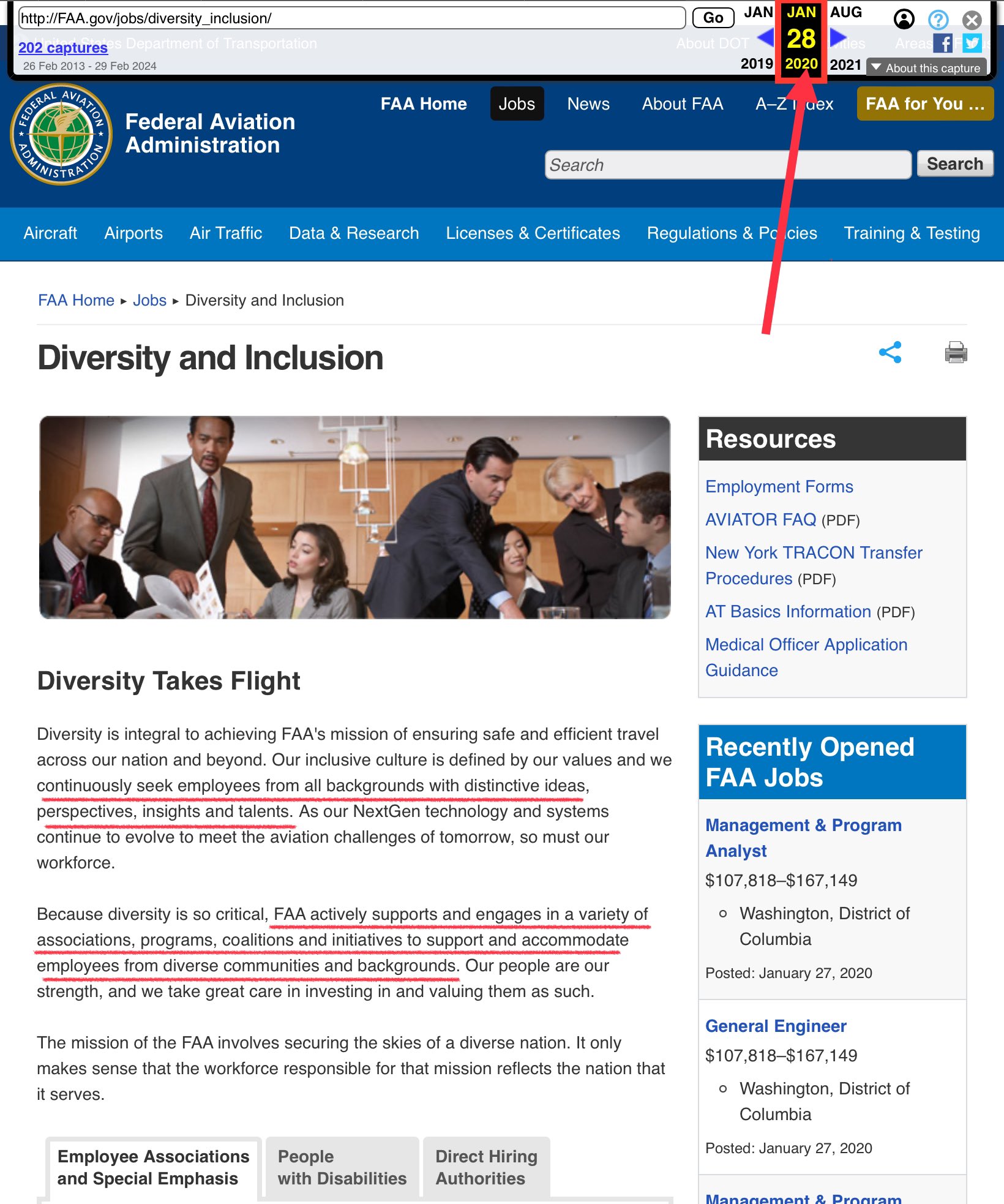Screen dimensions: 1004x1204
Task: Click first Posted: January 27, 2020 text
Action: tap(789, 973)
